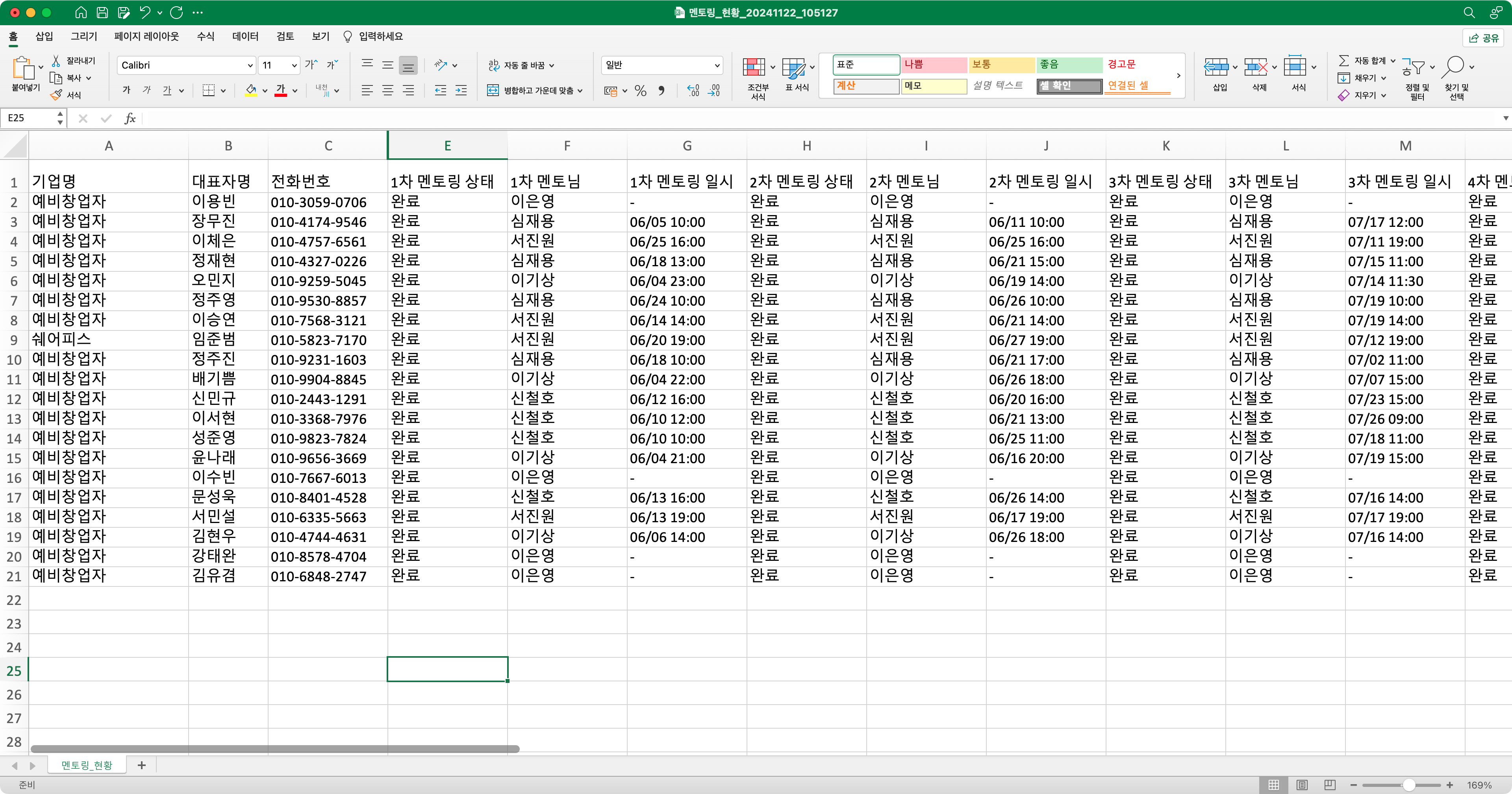The height and width of the screenshot is (794, 1512).
Task: Toggle wrap text on selected cell
Action: pos(520,65)
